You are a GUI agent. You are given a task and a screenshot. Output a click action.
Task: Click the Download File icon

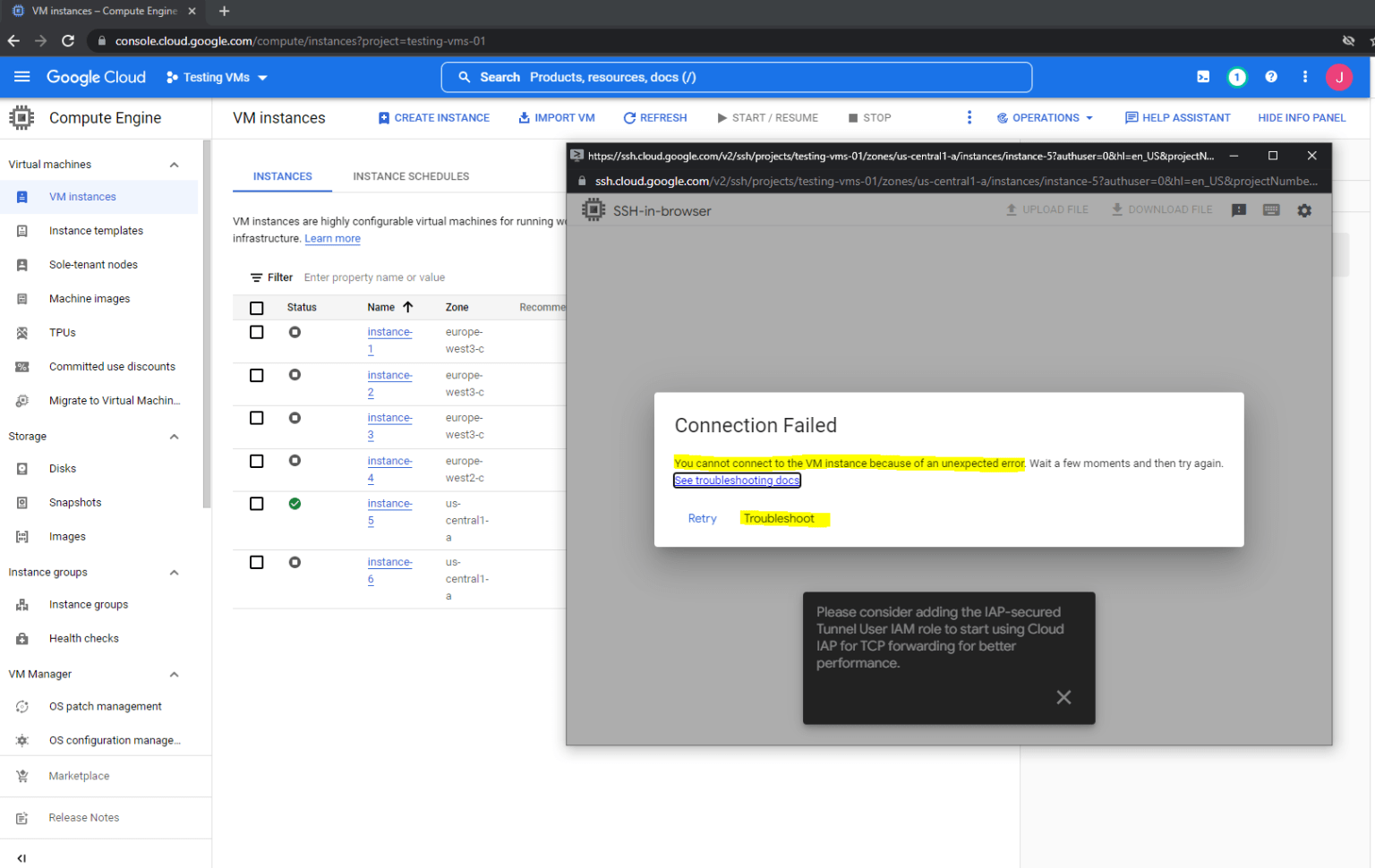click(1161, 209)
